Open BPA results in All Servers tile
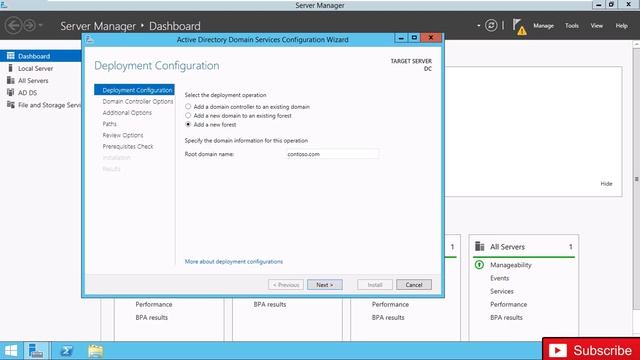 click(x=506, y=317)
